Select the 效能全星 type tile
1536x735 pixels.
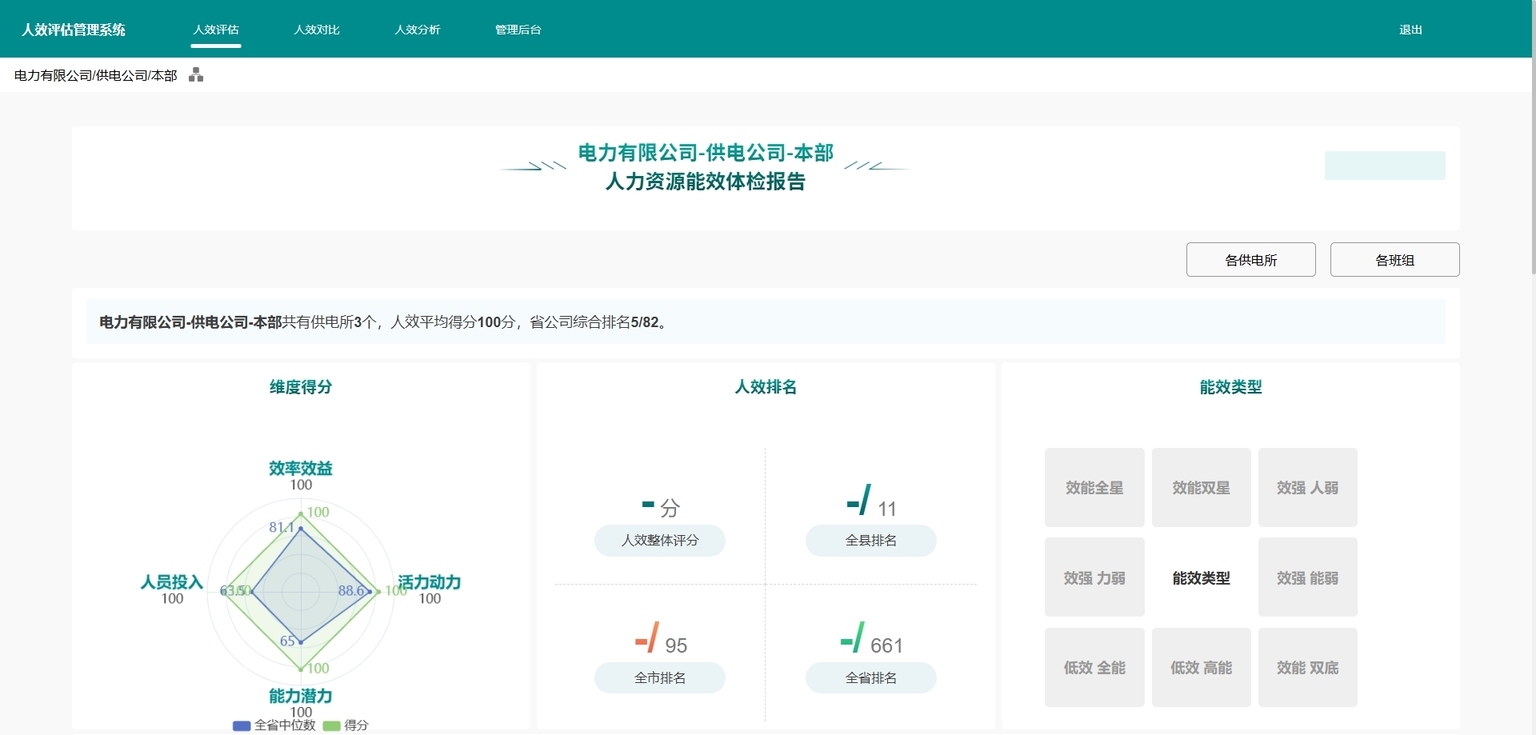point(1094,488)
